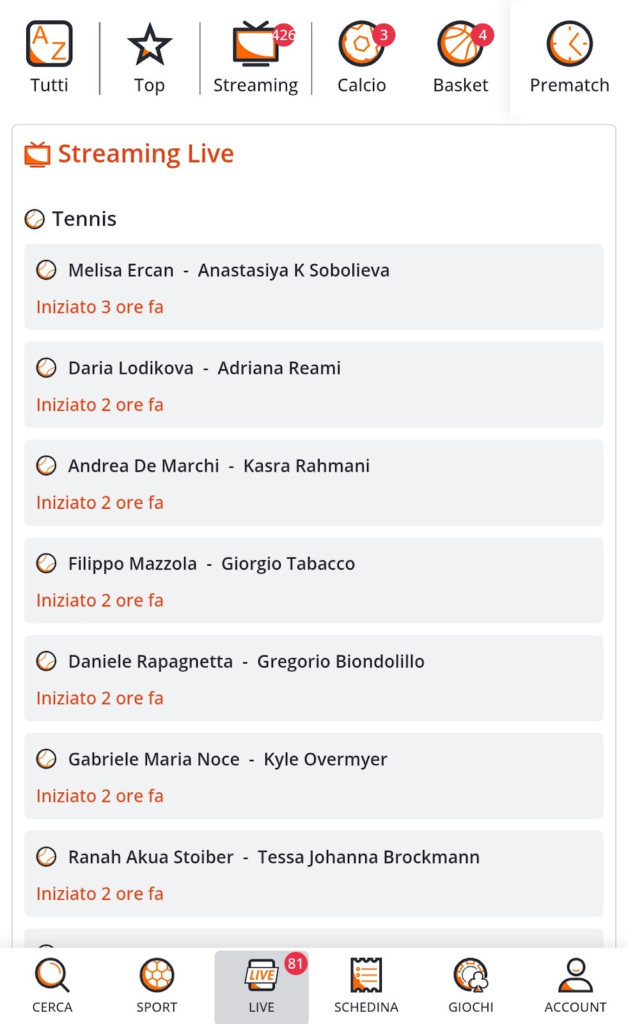Open Daria Lodikova vs Adriana Reami match
Screen dimensions: 628x1024
(314, 385)
